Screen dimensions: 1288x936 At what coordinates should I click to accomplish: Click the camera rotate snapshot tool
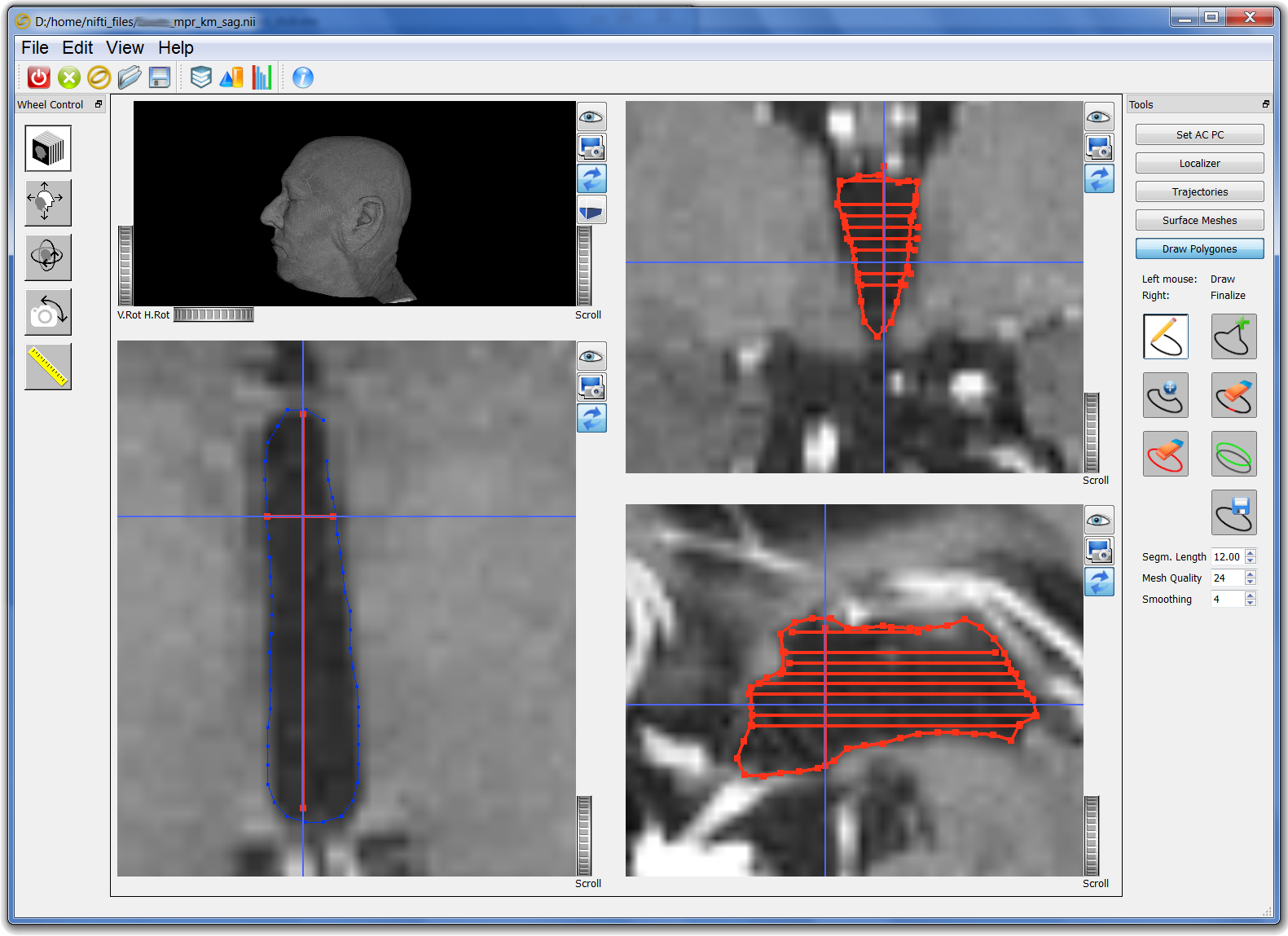coord(48,312)
